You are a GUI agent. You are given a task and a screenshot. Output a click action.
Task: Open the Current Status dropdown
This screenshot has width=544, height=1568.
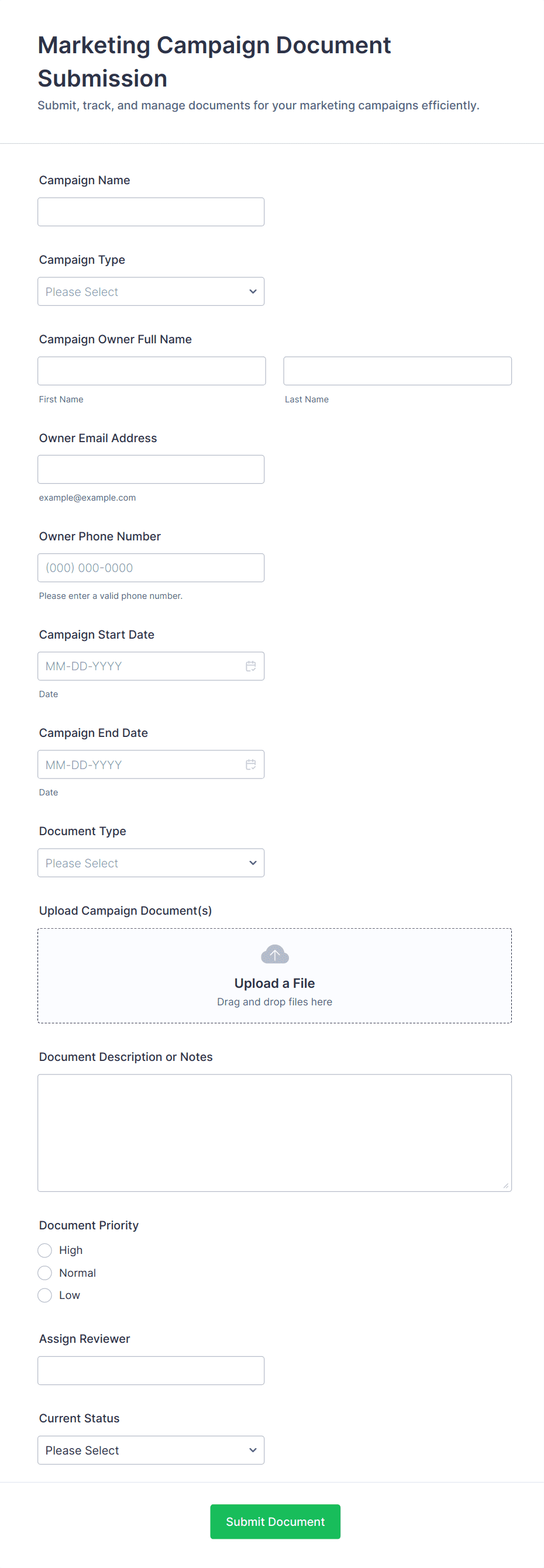pos(151,1450)
